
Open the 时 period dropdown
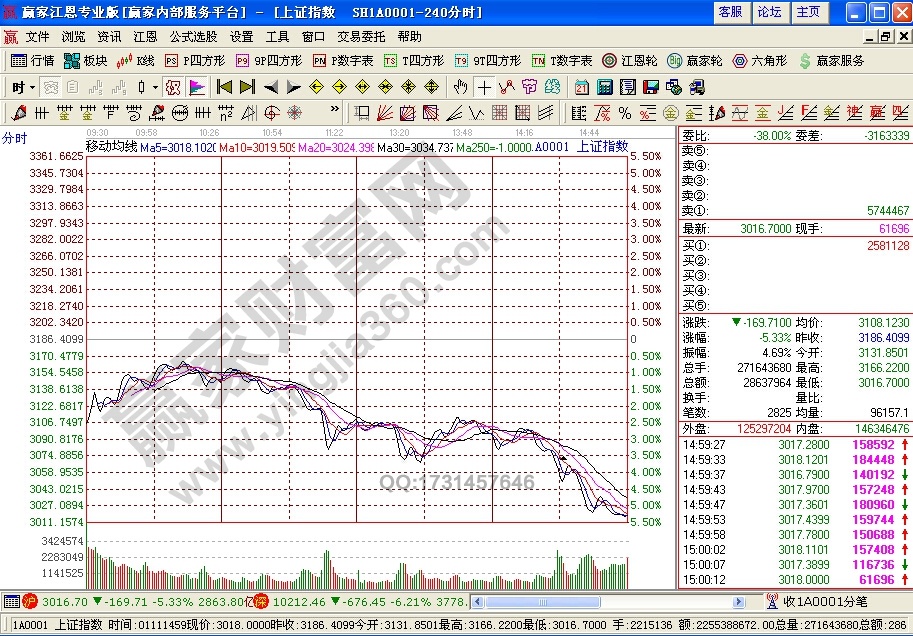(22, 87)
